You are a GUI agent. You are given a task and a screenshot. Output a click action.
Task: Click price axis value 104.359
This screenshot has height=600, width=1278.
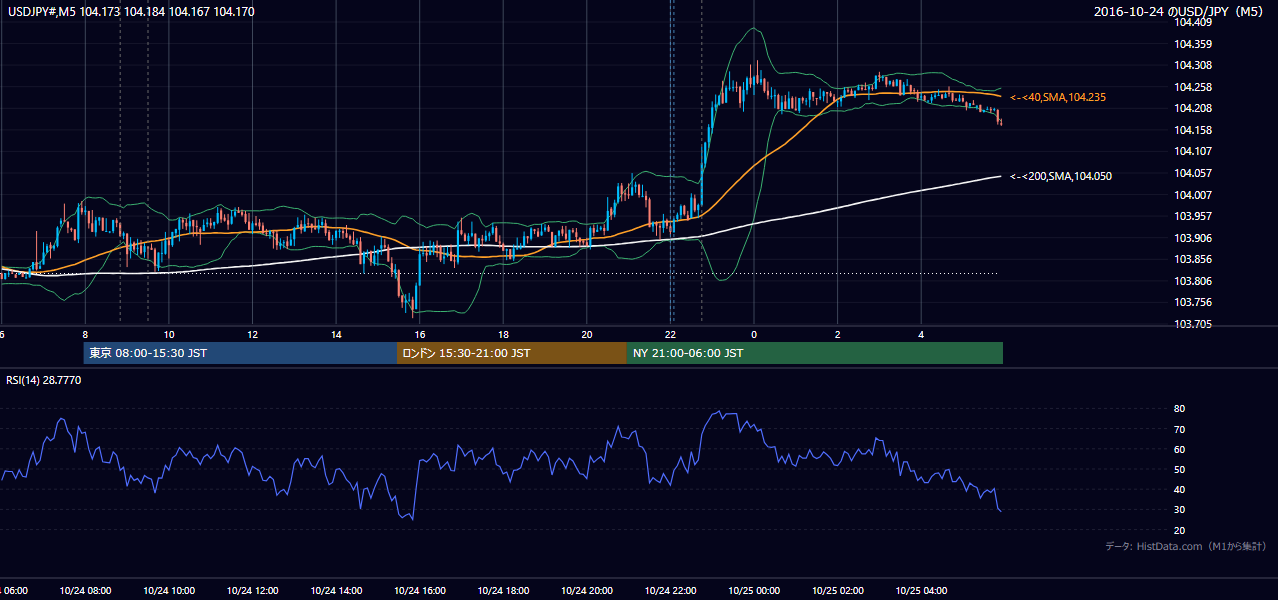coord(1194,44)
